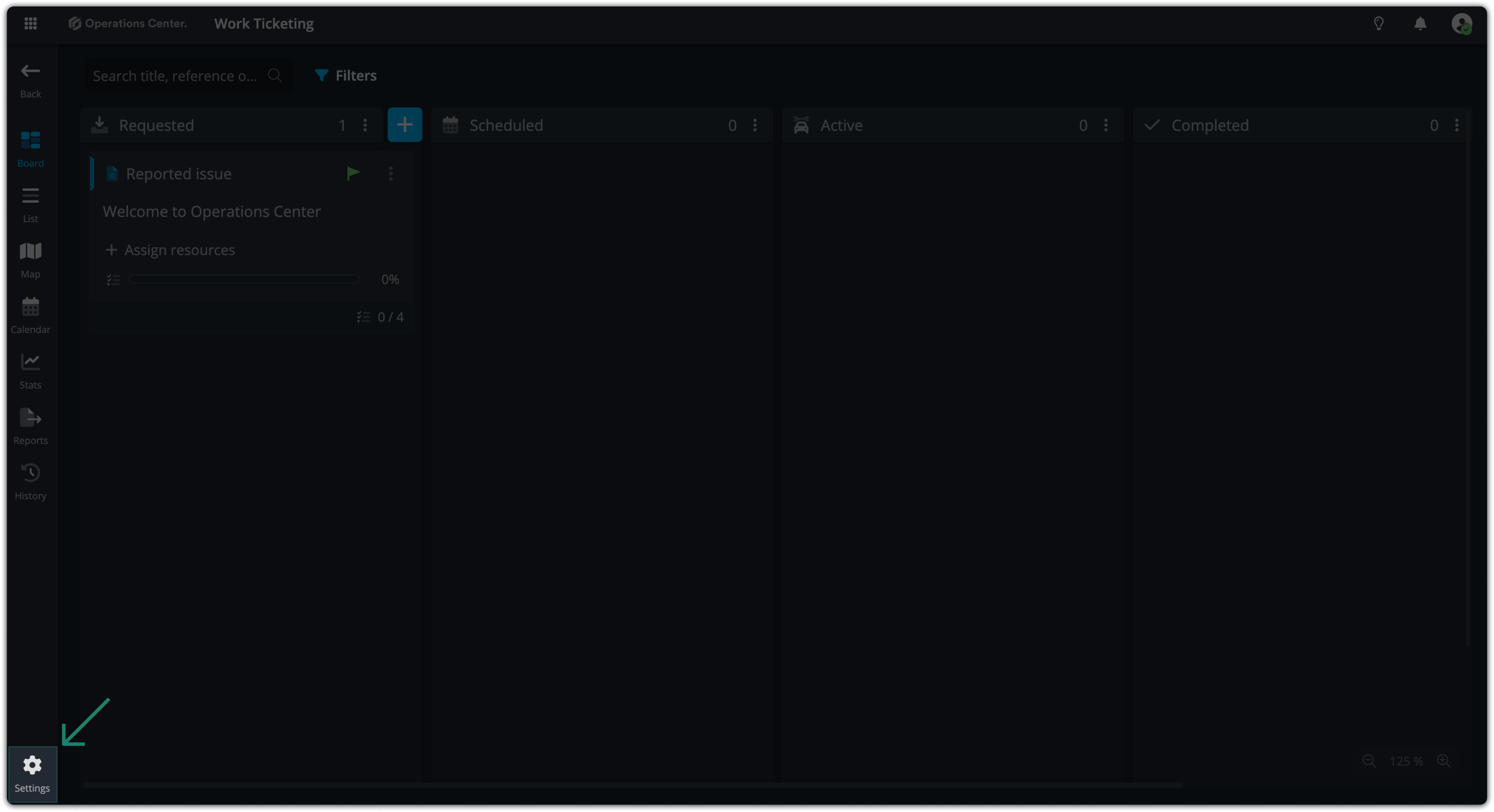Click the checklist icon beside progress bar
This screenshot has height=812, width=1494.
(113, 280)
